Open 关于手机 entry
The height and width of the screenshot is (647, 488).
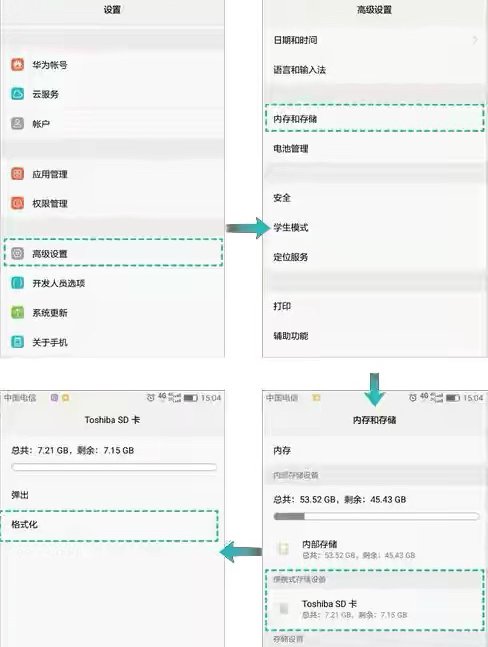coord(113,342)
